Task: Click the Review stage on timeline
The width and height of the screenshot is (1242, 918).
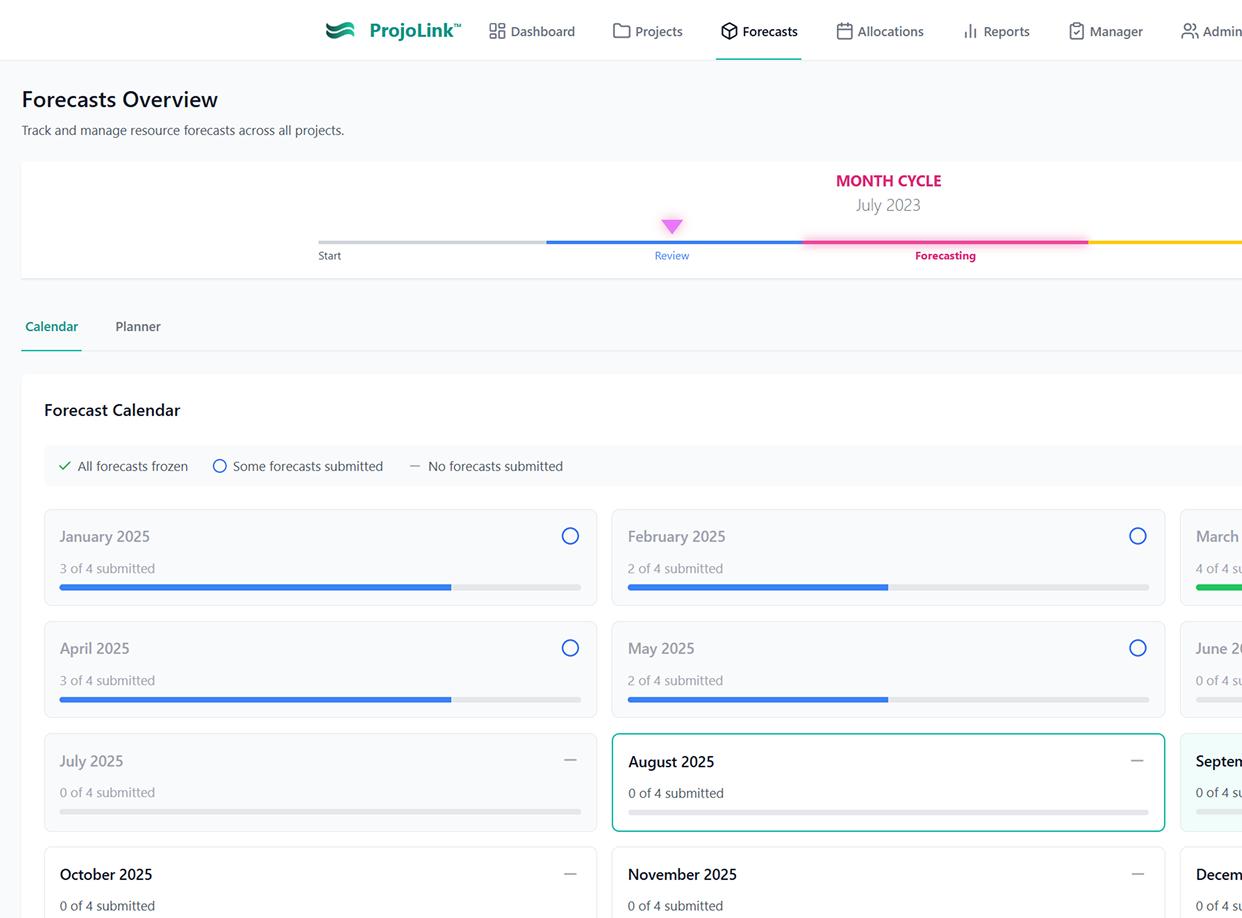Action: pos(672,256)
